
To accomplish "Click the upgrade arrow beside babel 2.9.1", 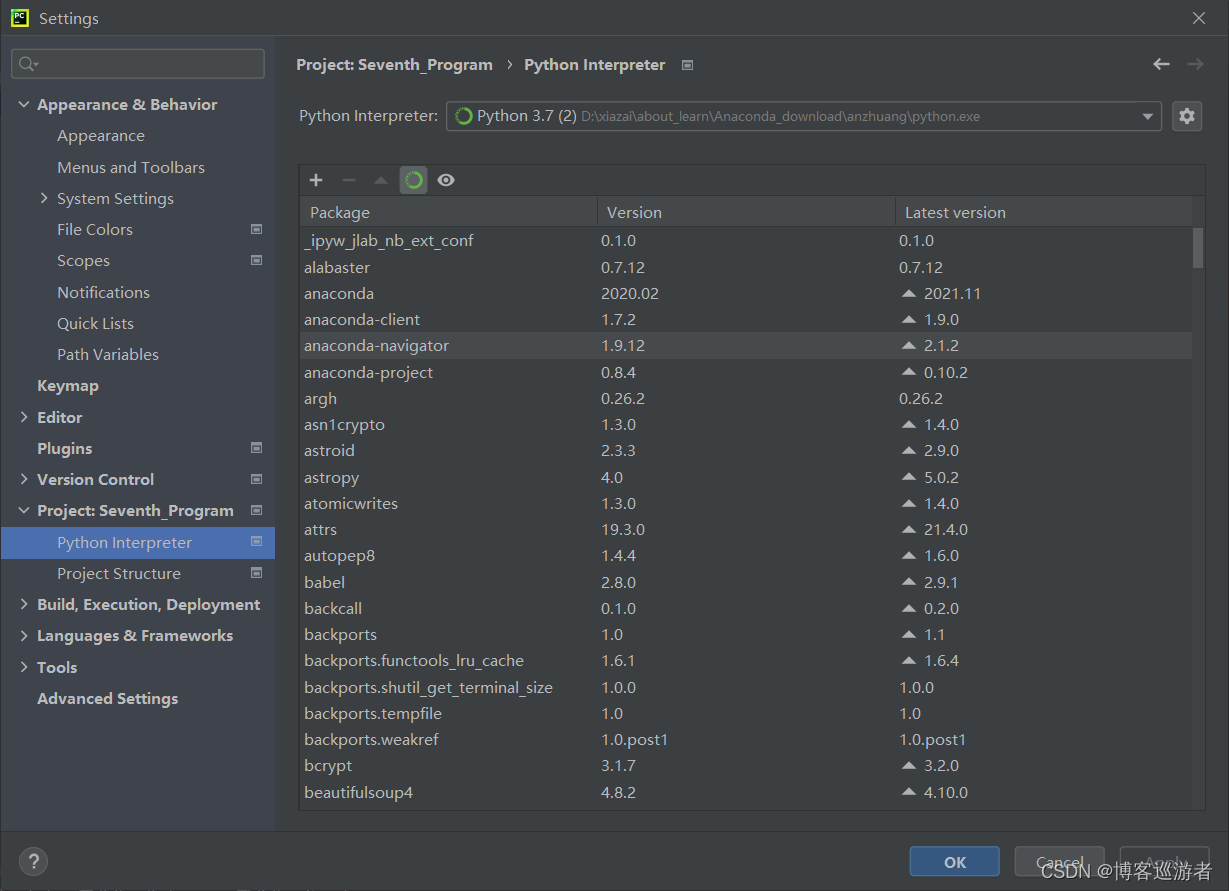I will [909, 582].
